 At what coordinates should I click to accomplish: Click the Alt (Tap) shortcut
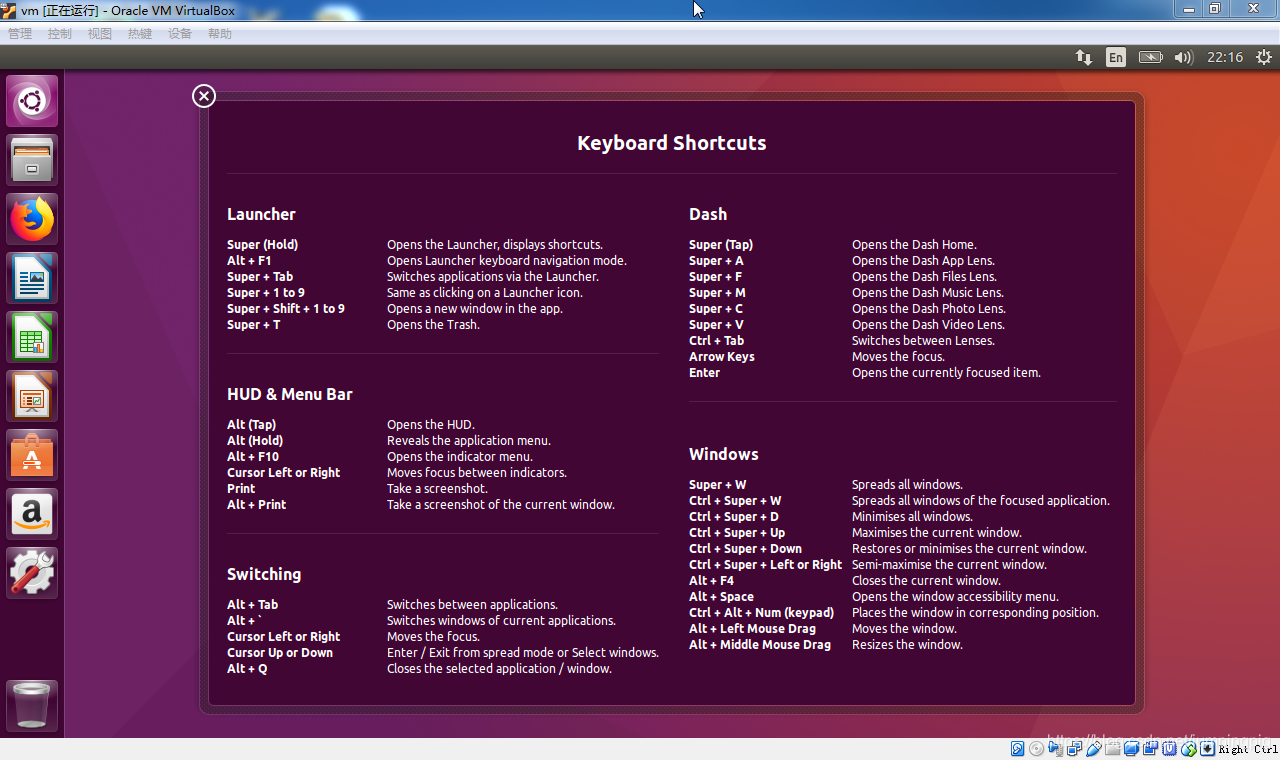(251, 425)
